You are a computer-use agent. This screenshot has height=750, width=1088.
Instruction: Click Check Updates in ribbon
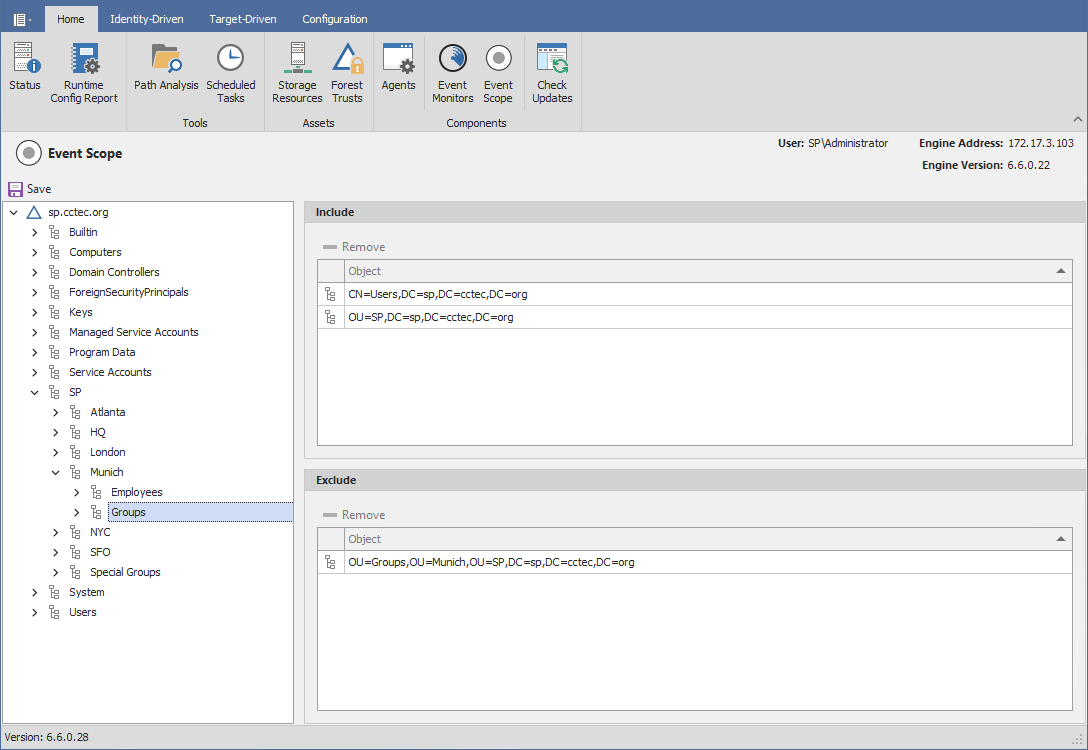point(552,72)
